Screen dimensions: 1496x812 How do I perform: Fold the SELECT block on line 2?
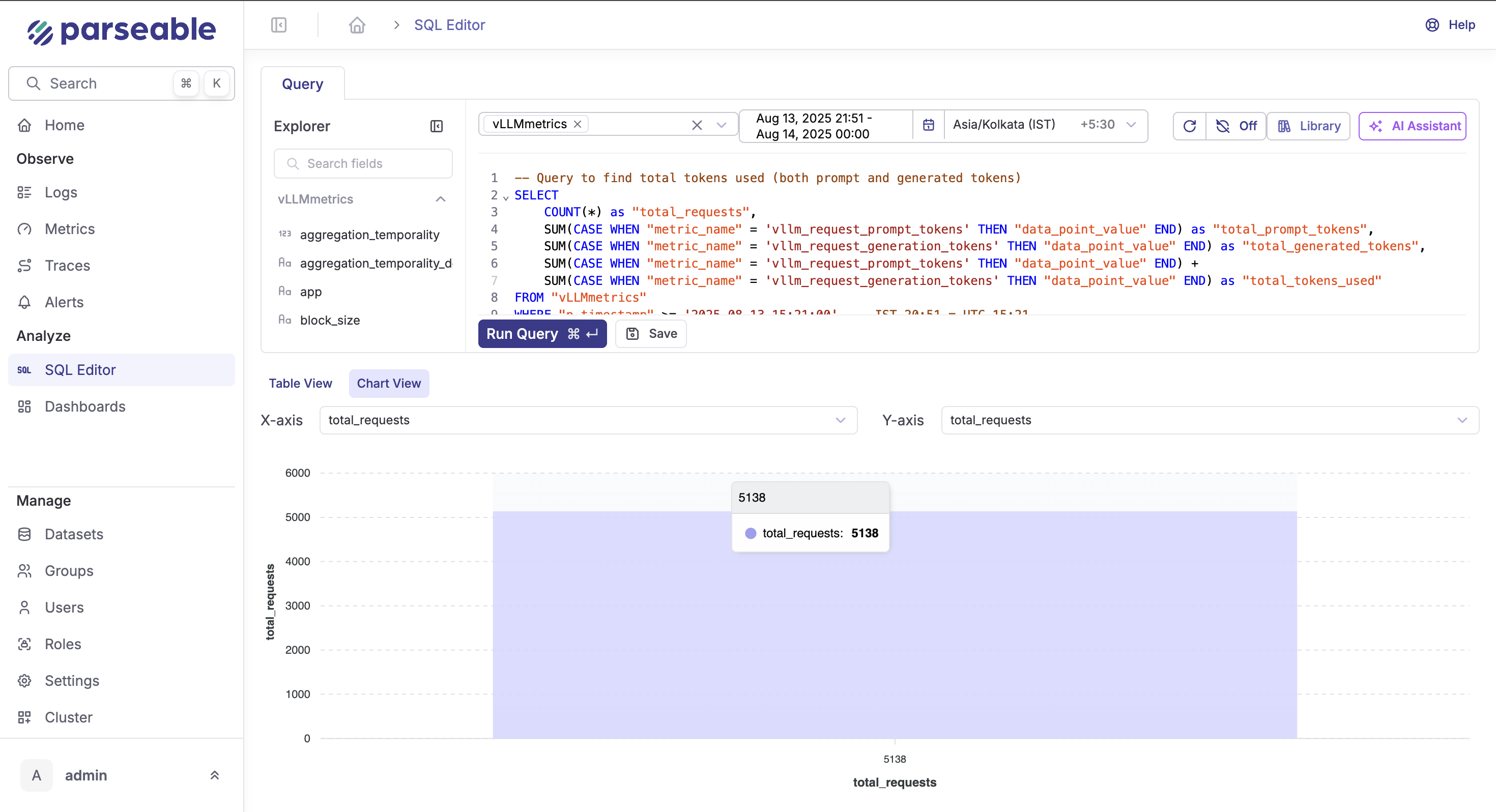[x=506, y=197]
